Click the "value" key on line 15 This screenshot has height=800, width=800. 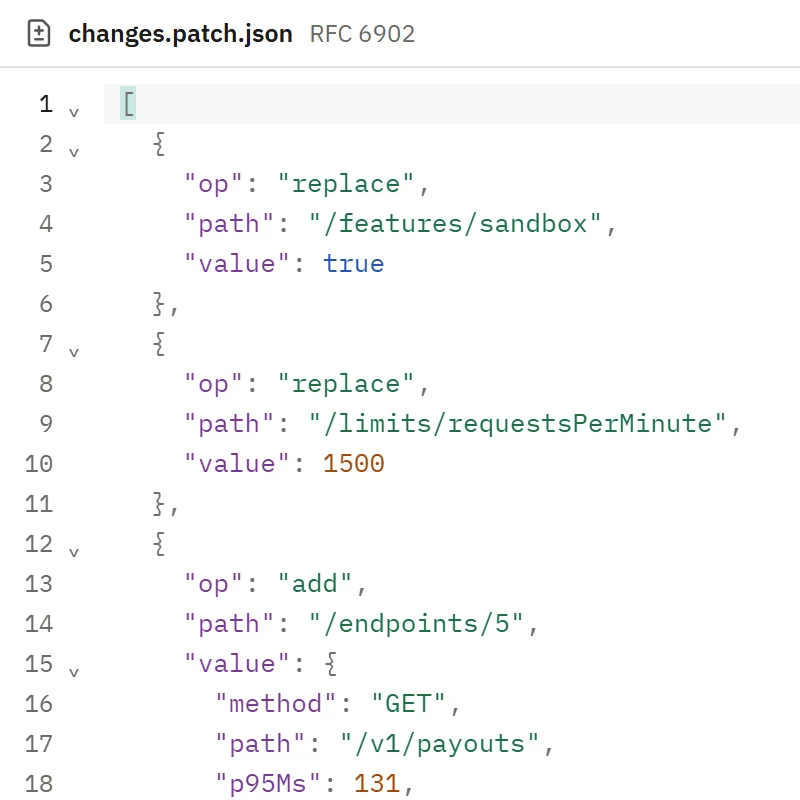coord(237,664)
